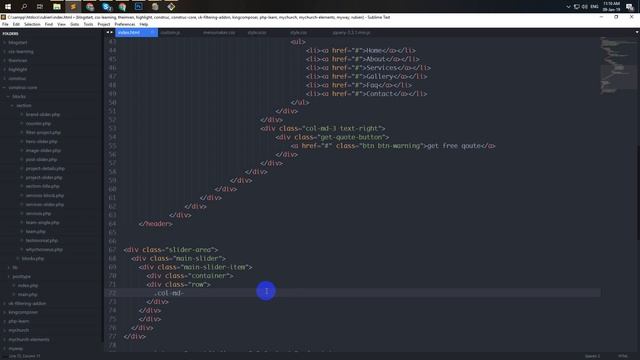Open the Selection menu
640x360 pixels.
point(32,24)
